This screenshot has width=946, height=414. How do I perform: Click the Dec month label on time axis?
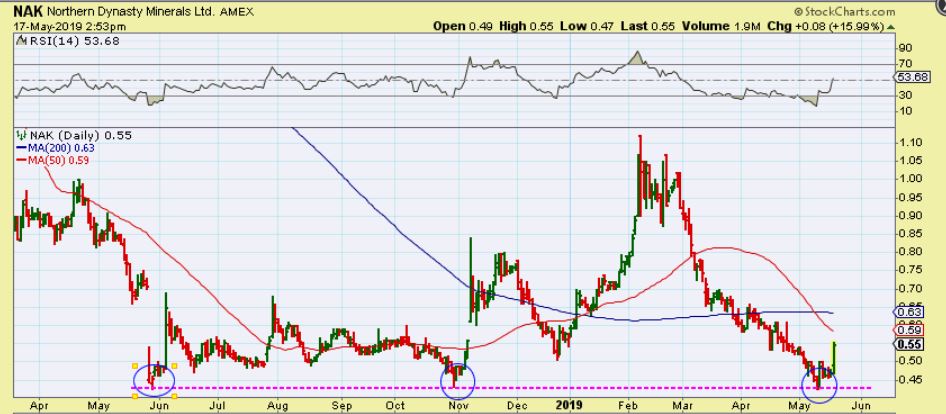point(516,406)
